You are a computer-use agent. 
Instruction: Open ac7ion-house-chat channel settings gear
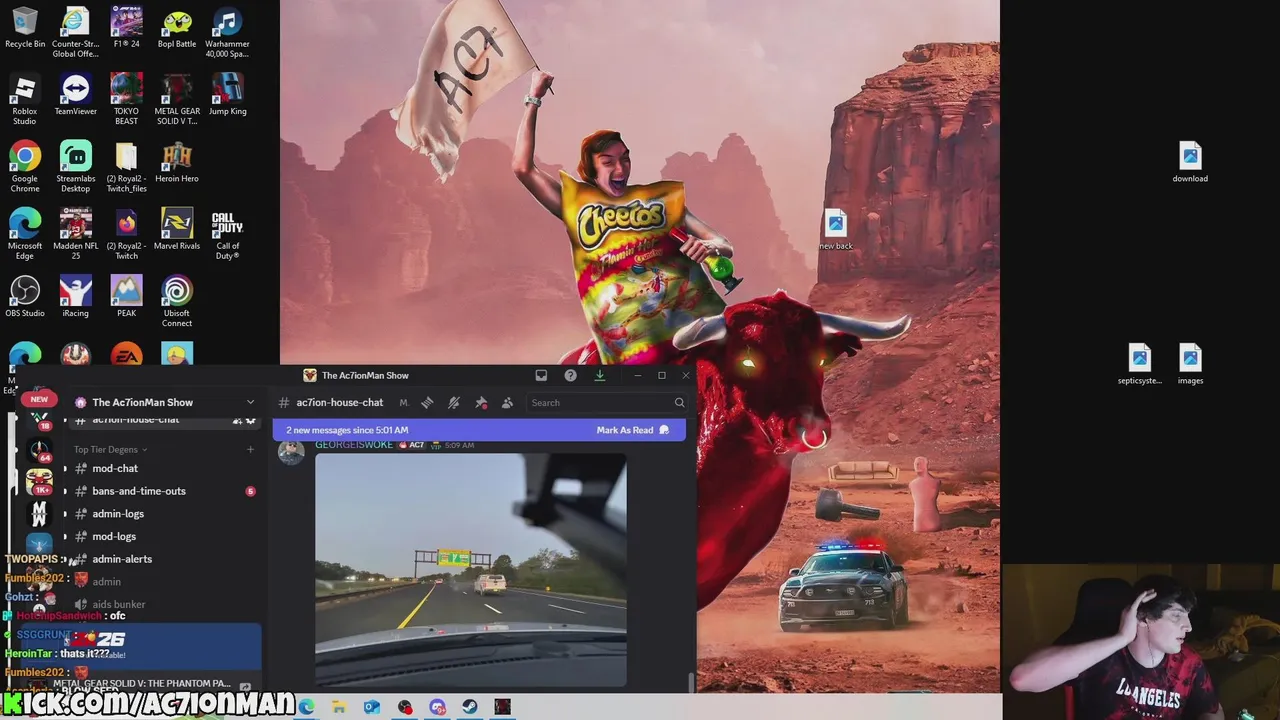(x=251, y=421)
